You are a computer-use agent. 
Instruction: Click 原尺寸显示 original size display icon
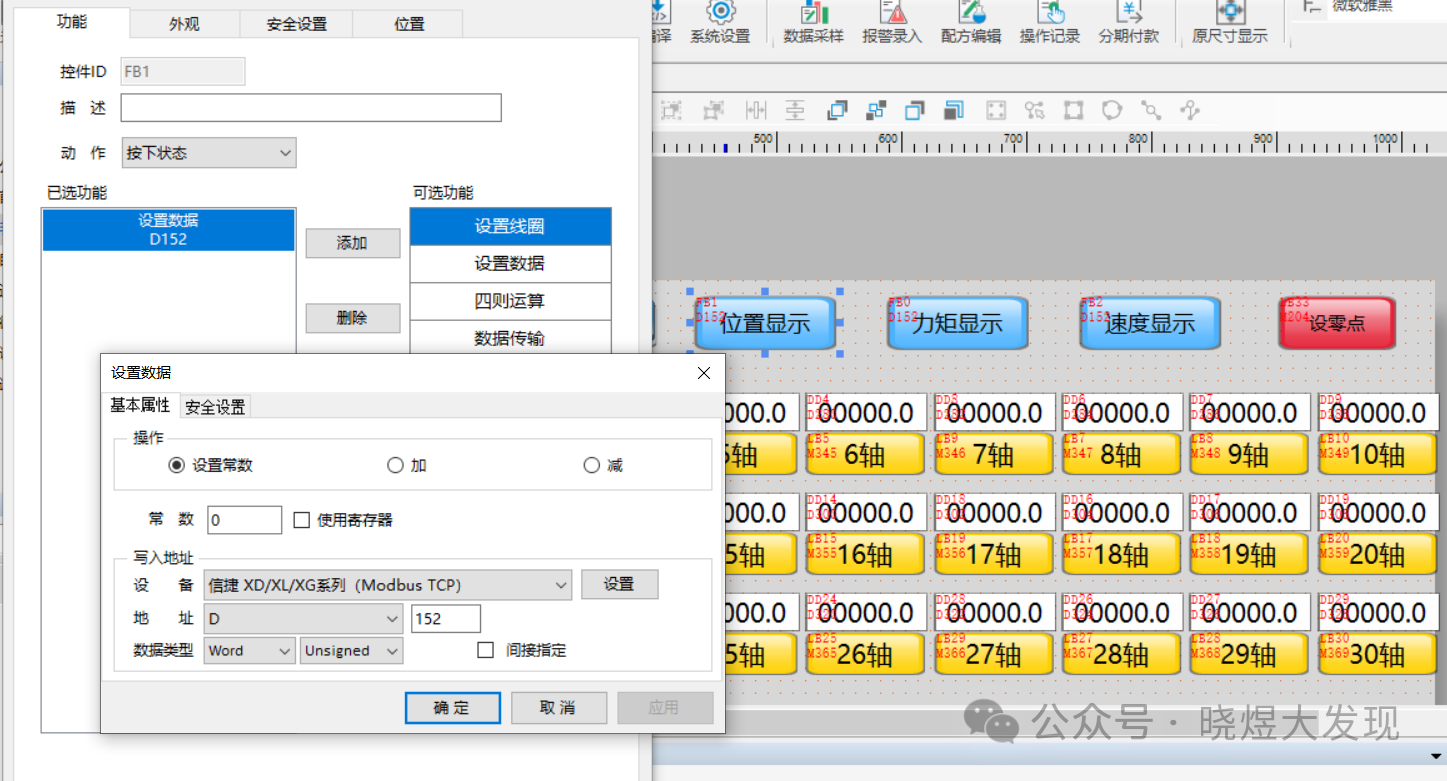(x=1230, y=14)
